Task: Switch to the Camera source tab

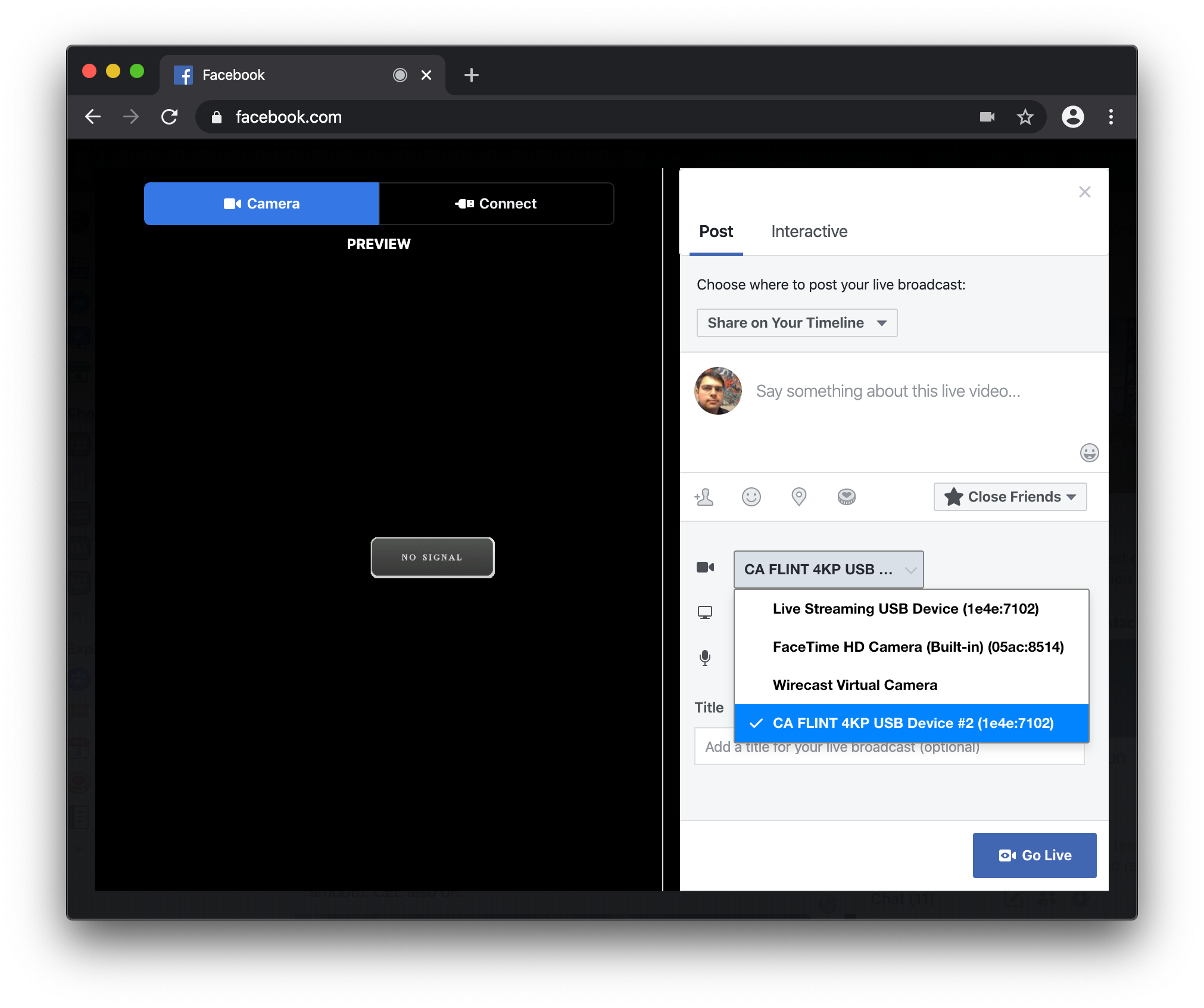Action: pos(261,204)
